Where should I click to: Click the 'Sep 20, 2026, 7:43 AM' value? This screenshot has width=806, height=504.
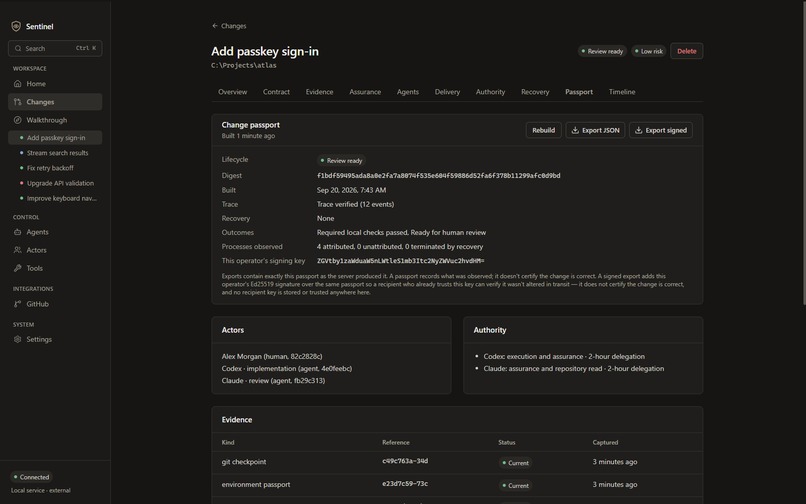352,190
